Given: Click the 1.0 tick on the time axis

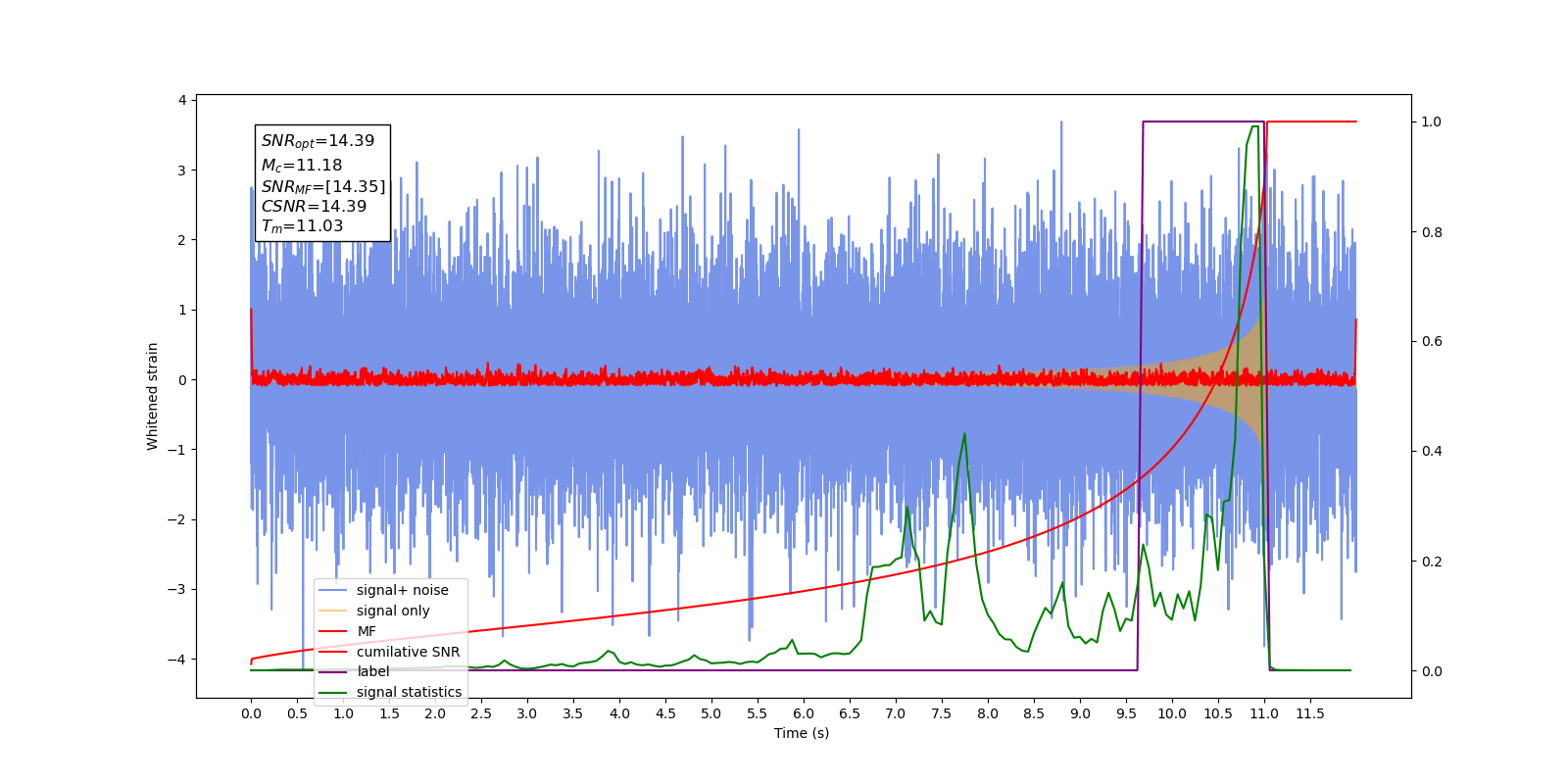Looking at the screenshot, I should tap(343, 713).
